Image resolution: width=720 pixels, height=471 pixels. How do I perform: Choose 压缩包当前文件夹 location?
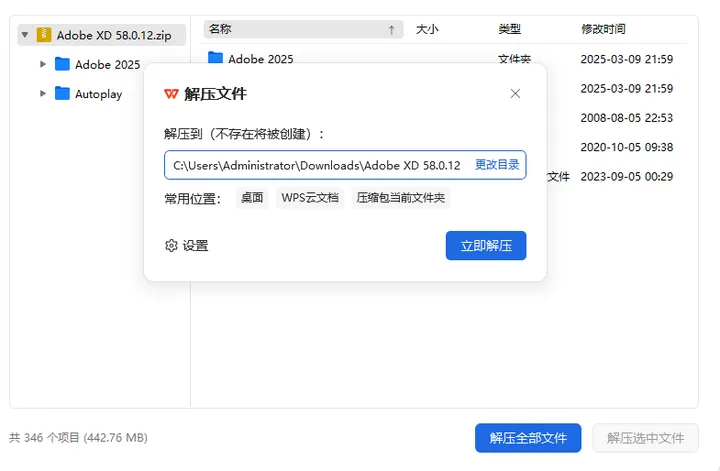point(400,198)
